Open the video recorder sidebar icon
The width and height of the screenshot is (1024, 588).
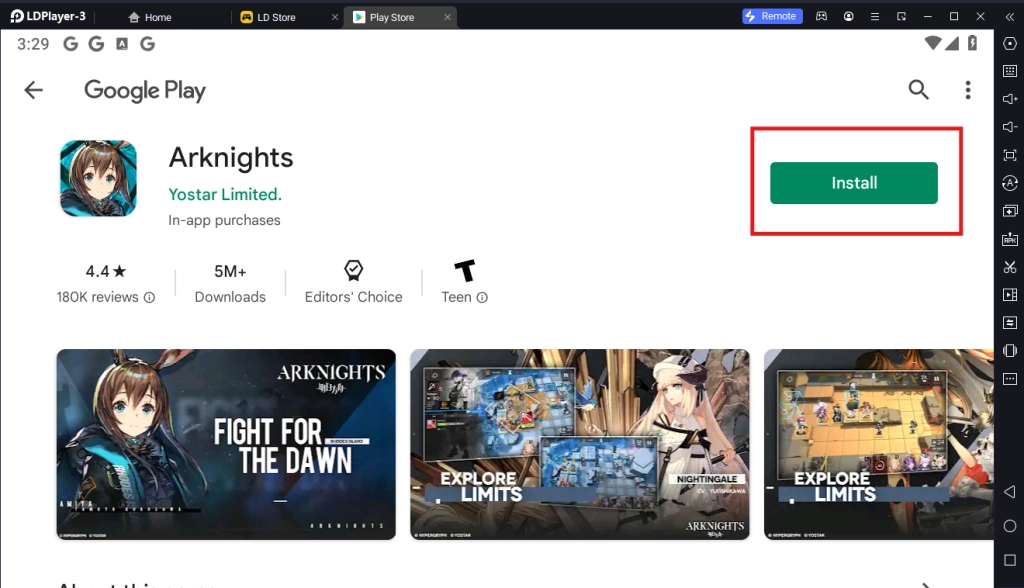point(1010,295)
